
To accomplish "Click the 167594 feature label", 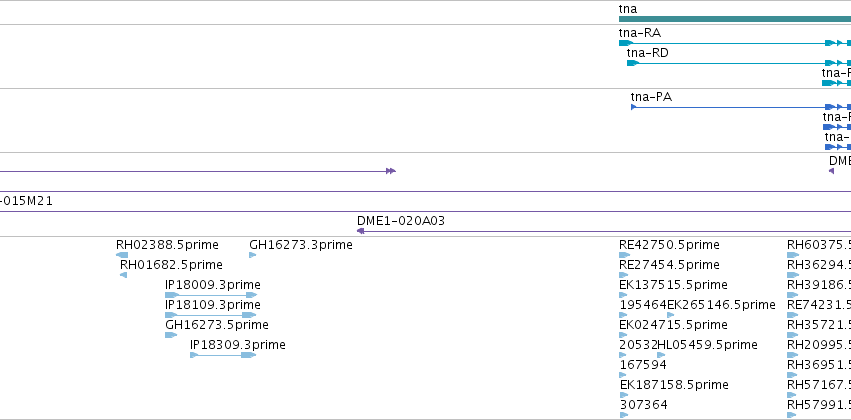I will click(643, 365).
